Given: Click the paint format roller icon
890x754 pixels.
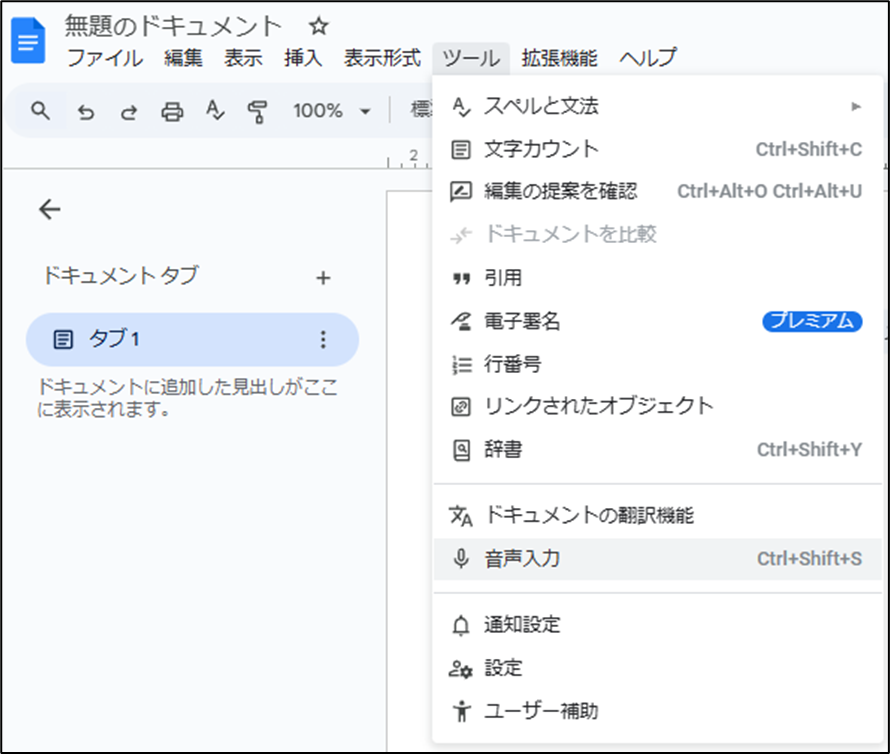Looking at the screenshot, I should 257,111.
